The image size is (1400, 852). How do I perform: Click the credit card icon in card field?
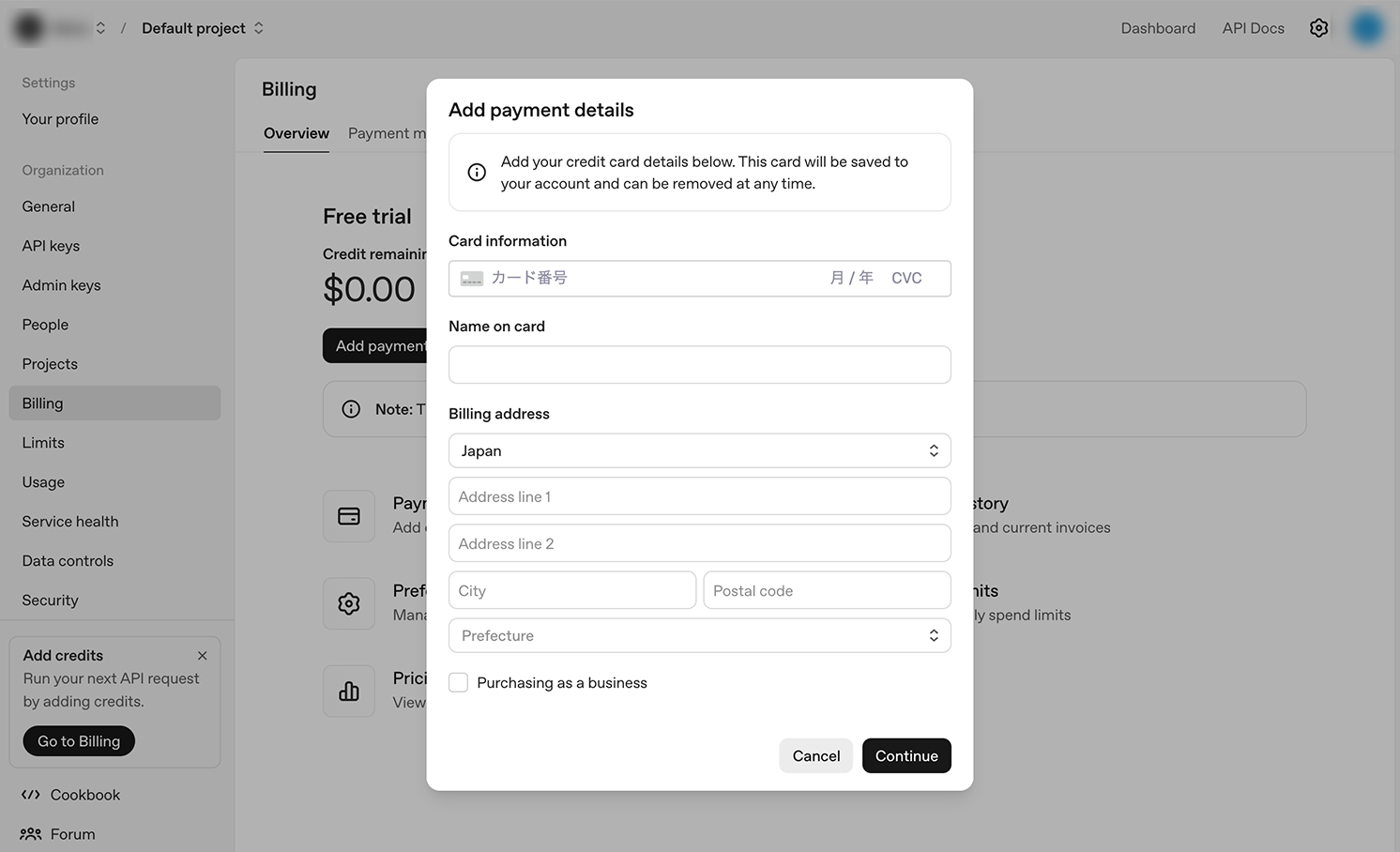coord(472,279)
